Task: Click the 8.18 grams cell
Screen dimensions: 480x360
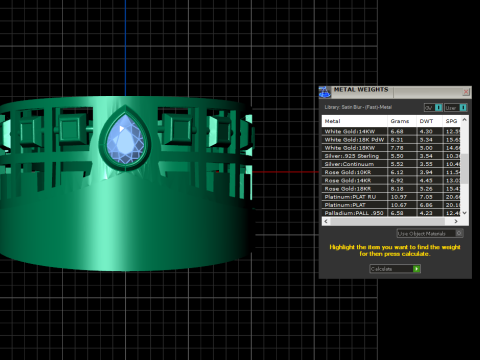Action: pyautogui.click(x=402, y=189)
